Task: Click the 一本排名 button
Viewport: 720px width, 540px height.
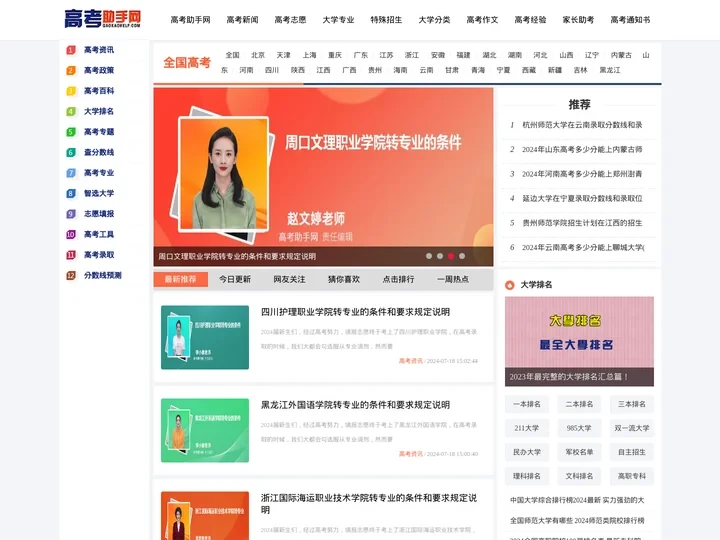Action: (527, 404)
